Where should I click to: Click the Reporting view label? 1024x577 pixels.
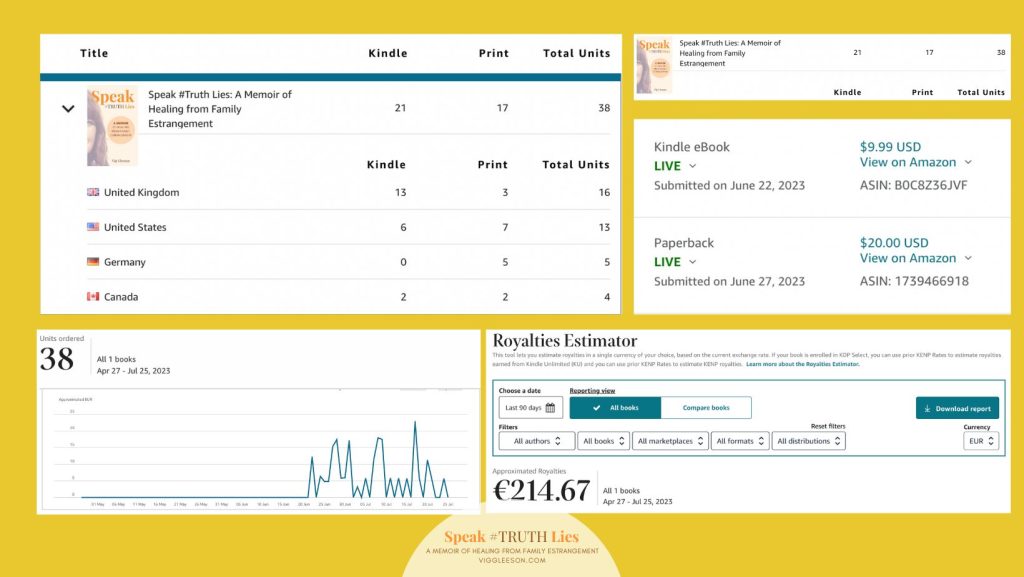click(x=592, y=391)
